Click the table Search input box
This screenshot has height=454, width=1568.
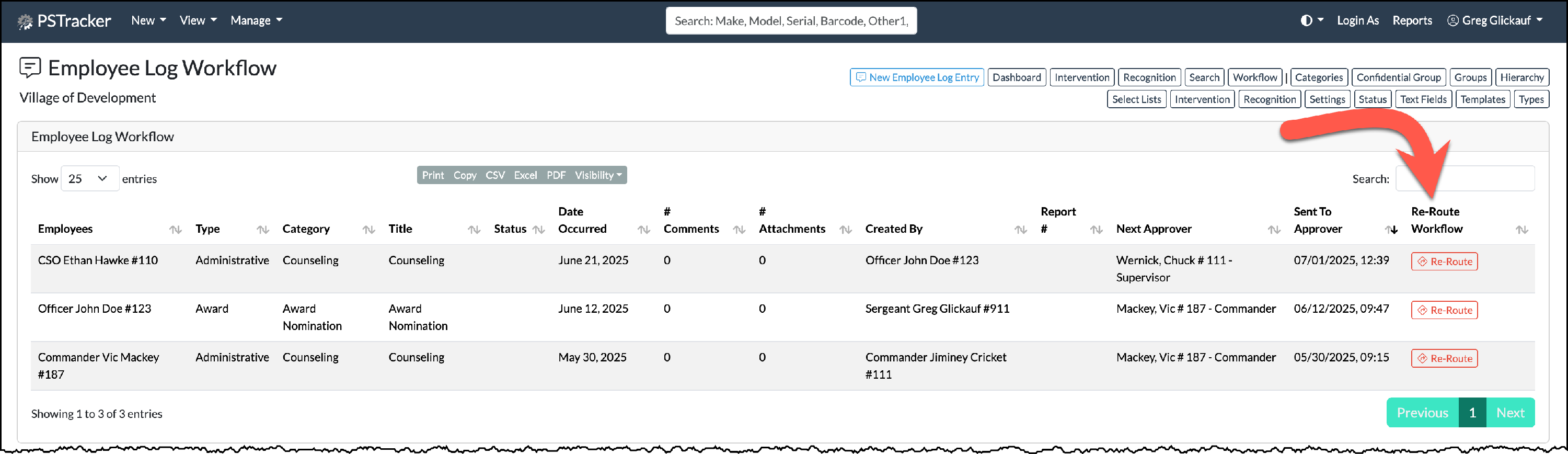click(x=1465, y=178)
